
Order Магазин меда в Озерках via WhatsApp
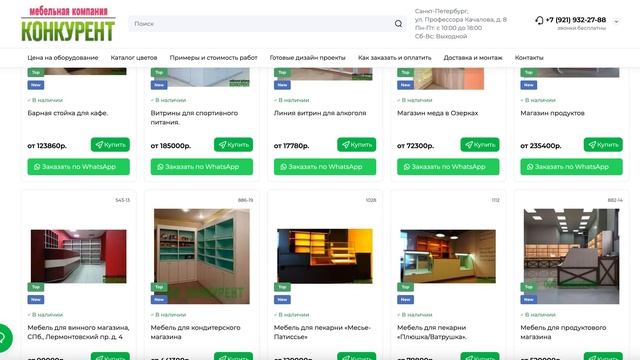pos(448,167)
